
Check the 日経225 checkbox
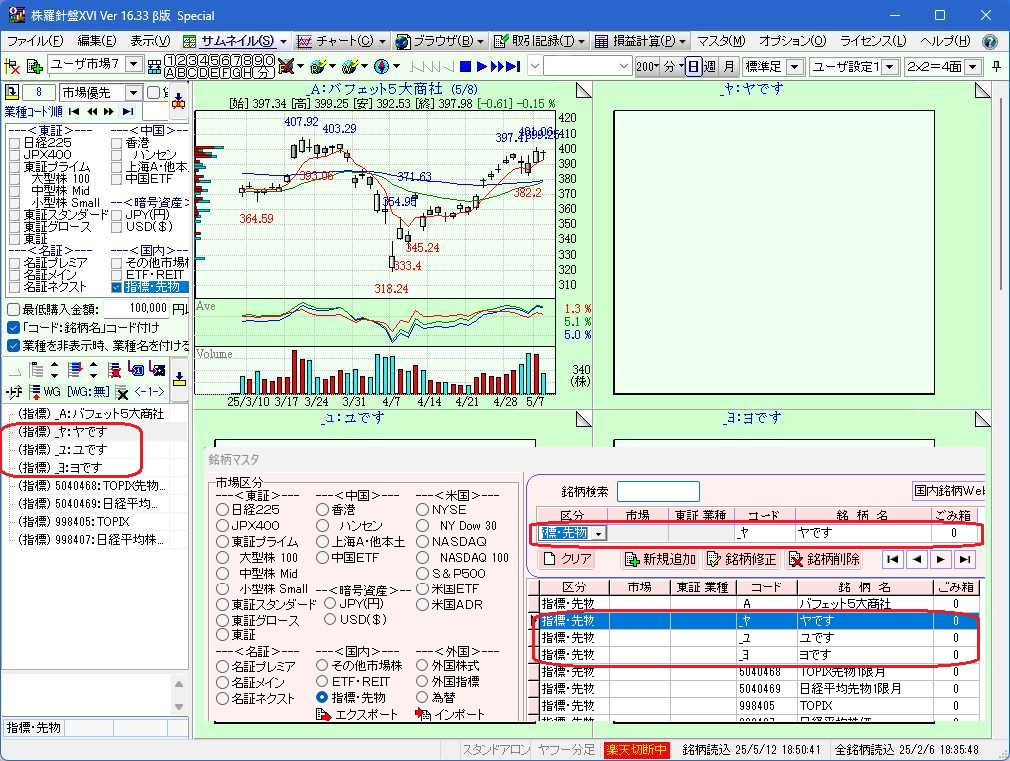tap(15, 143)
